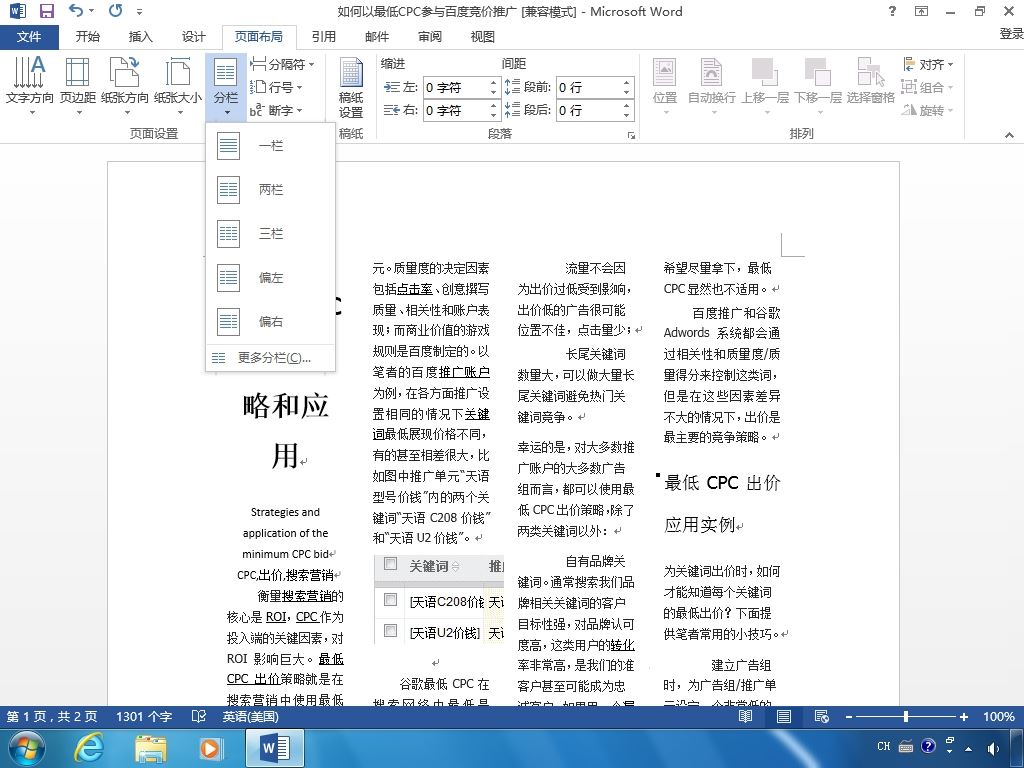Open the 旋转 rotate dropdown
The width and height of the screenshot is (1024, 768).
tap(927, 110)
